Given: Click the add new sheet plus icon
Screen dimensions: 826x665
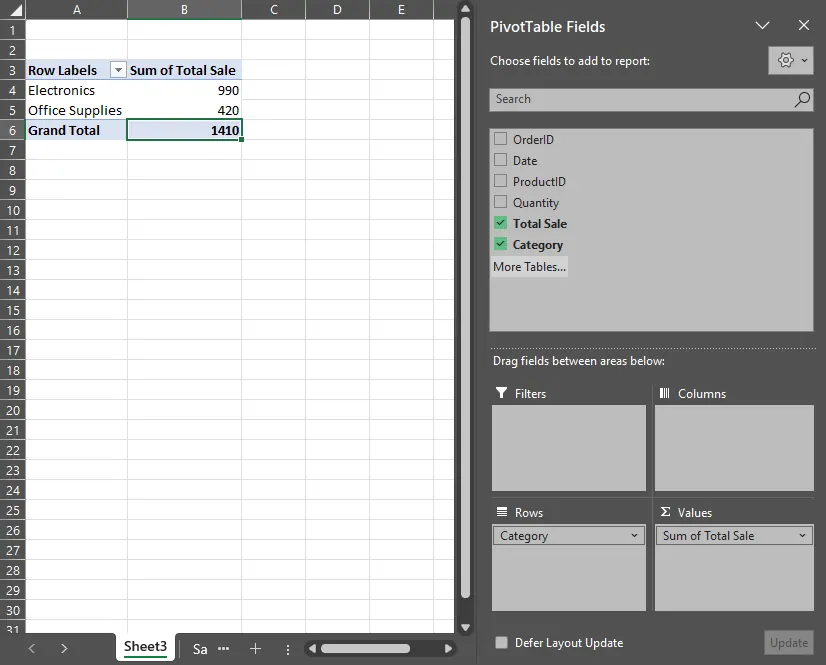Looking at the screenshot, I should coord(255,649).
